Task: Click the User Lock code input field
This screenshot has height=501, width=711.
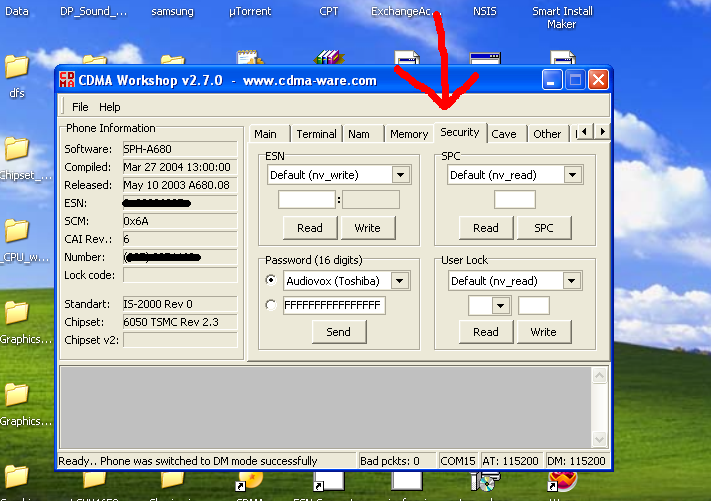Action: (x=534, y=306)
